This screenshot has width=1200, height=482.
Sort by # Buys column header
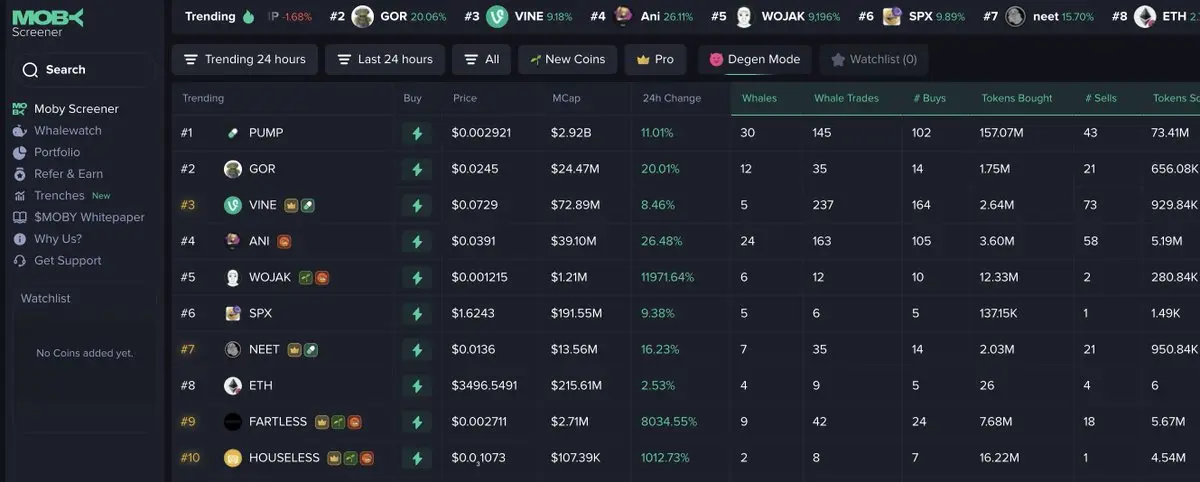[x=929, y=98]
